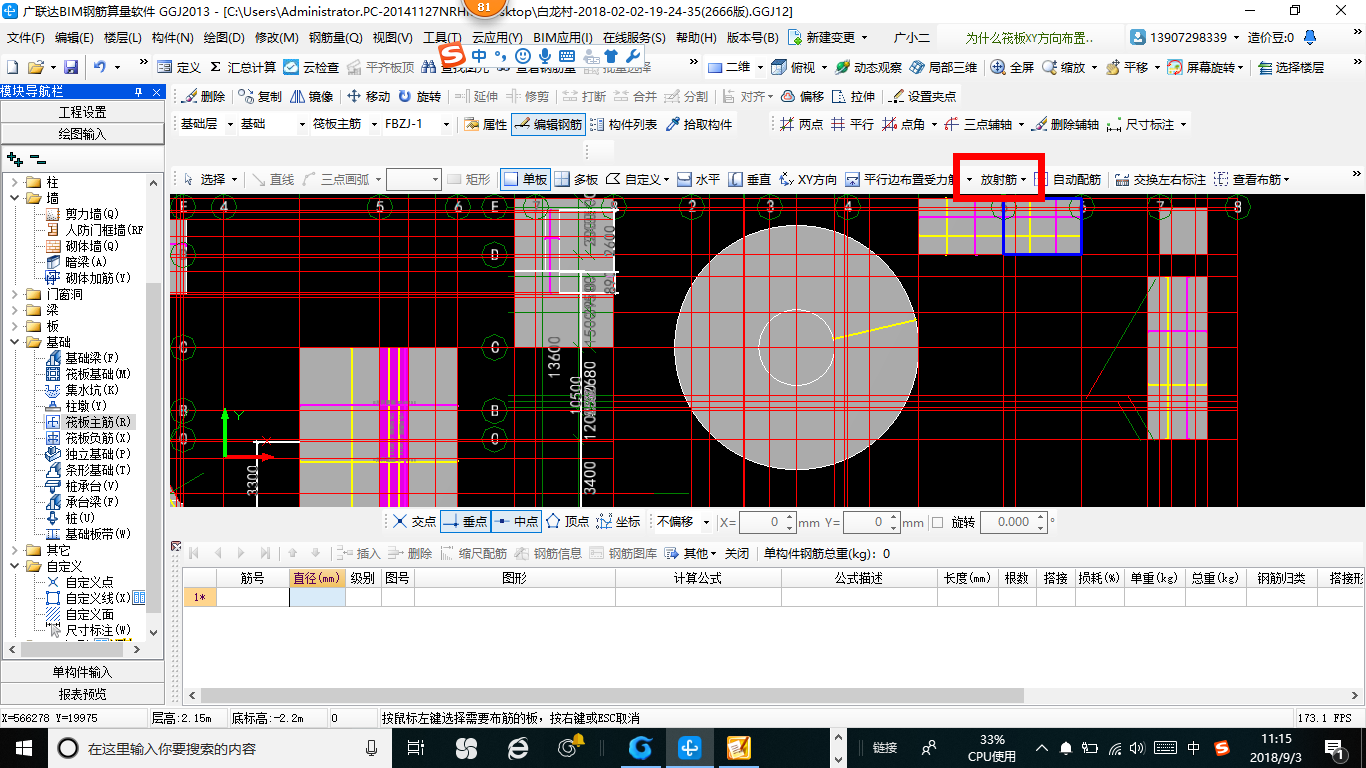Image resolution: width=1366 pixels, height=768 pixels.
Task: Click the 工程设置 button
Action: coord(82,112)
